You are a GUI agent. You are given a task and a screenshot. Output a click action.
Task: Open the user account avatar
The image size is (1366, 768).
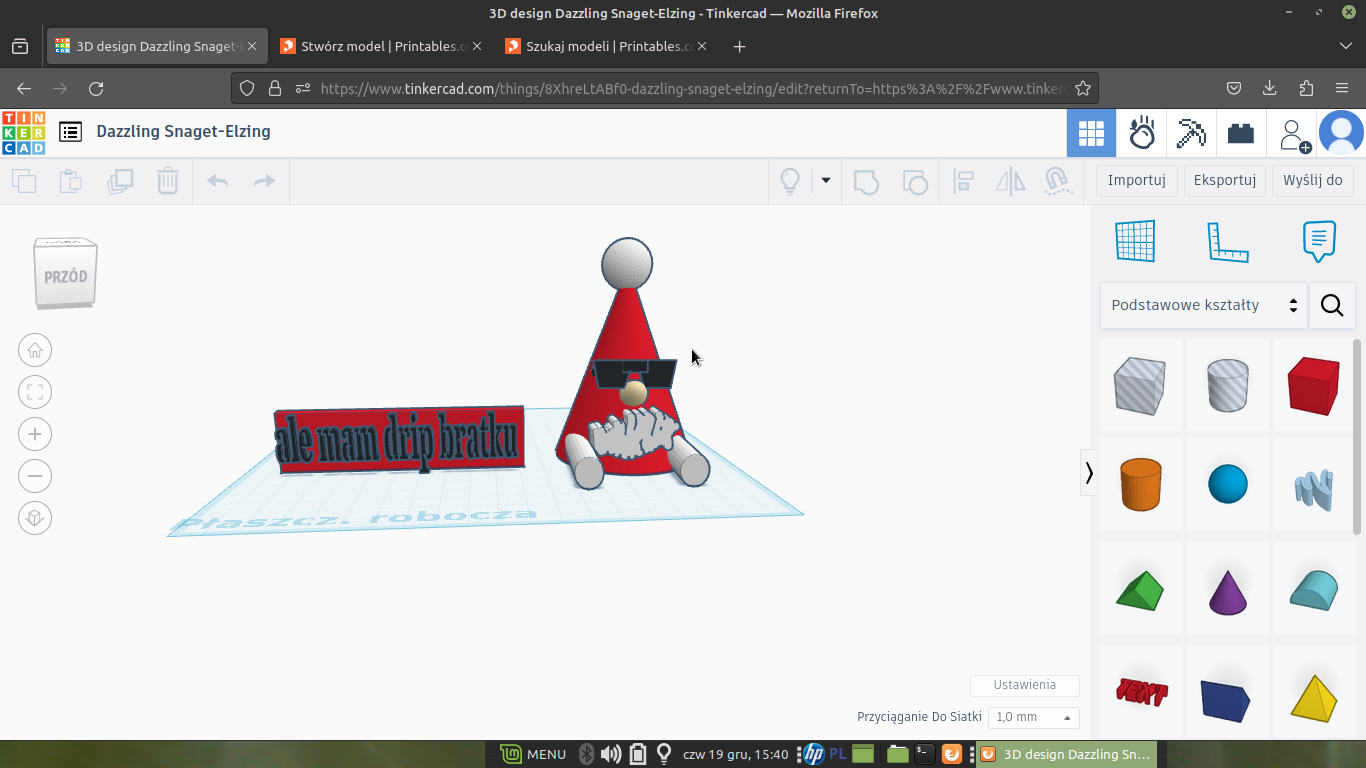pos(1341,133)
